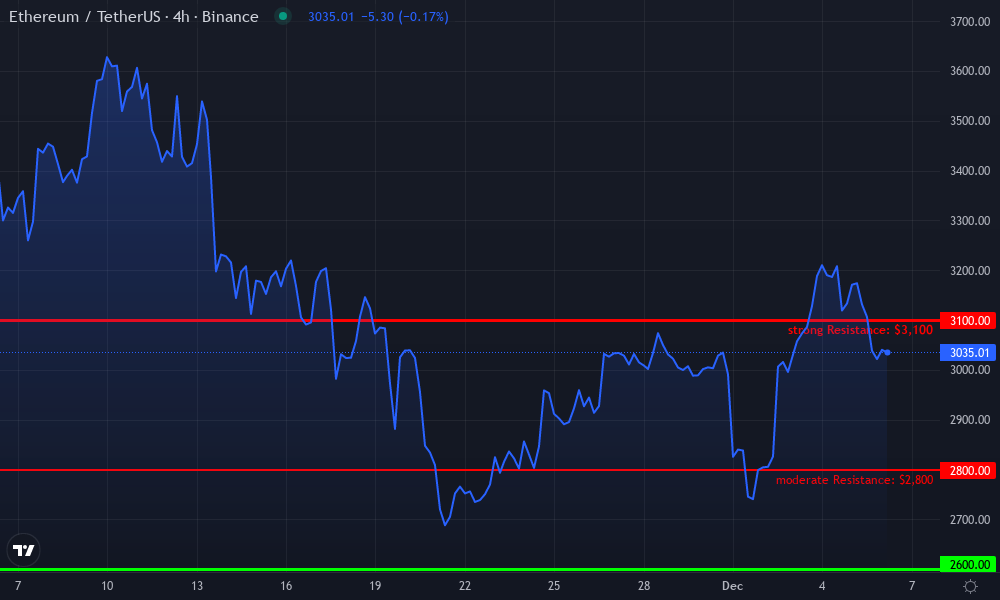Click the Dec label on time axis

733,585
